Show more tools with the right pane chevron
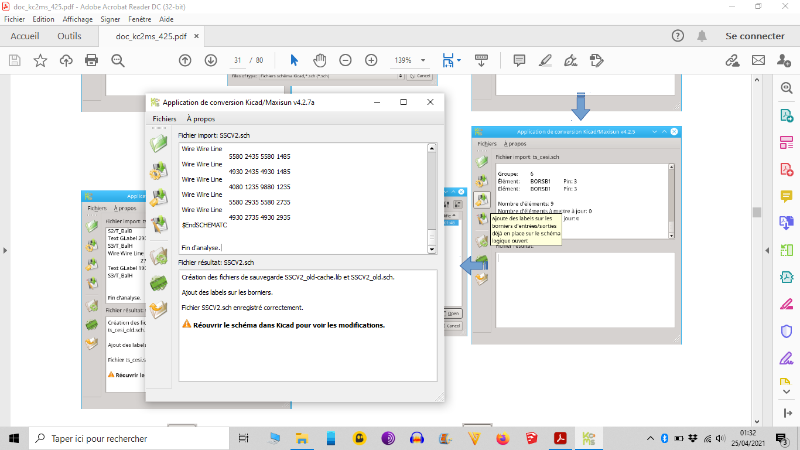 pos(786,392)
